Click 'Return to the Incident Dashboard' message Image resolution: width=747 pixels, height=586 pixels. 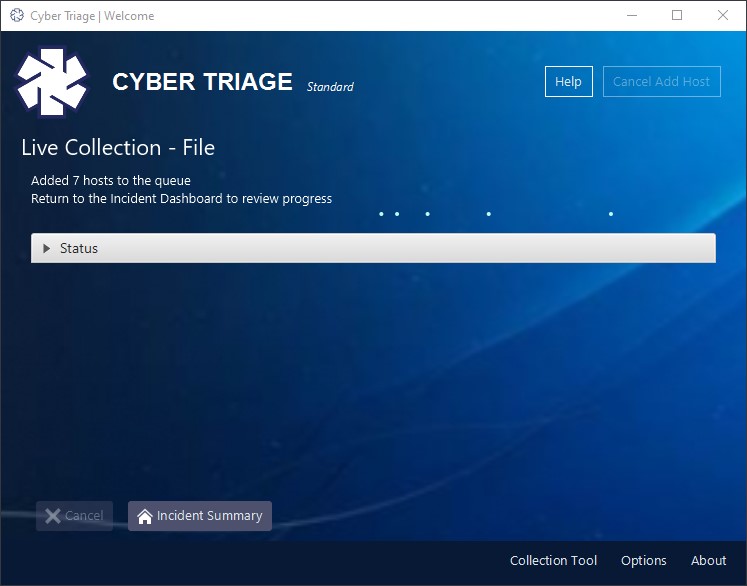181,199
